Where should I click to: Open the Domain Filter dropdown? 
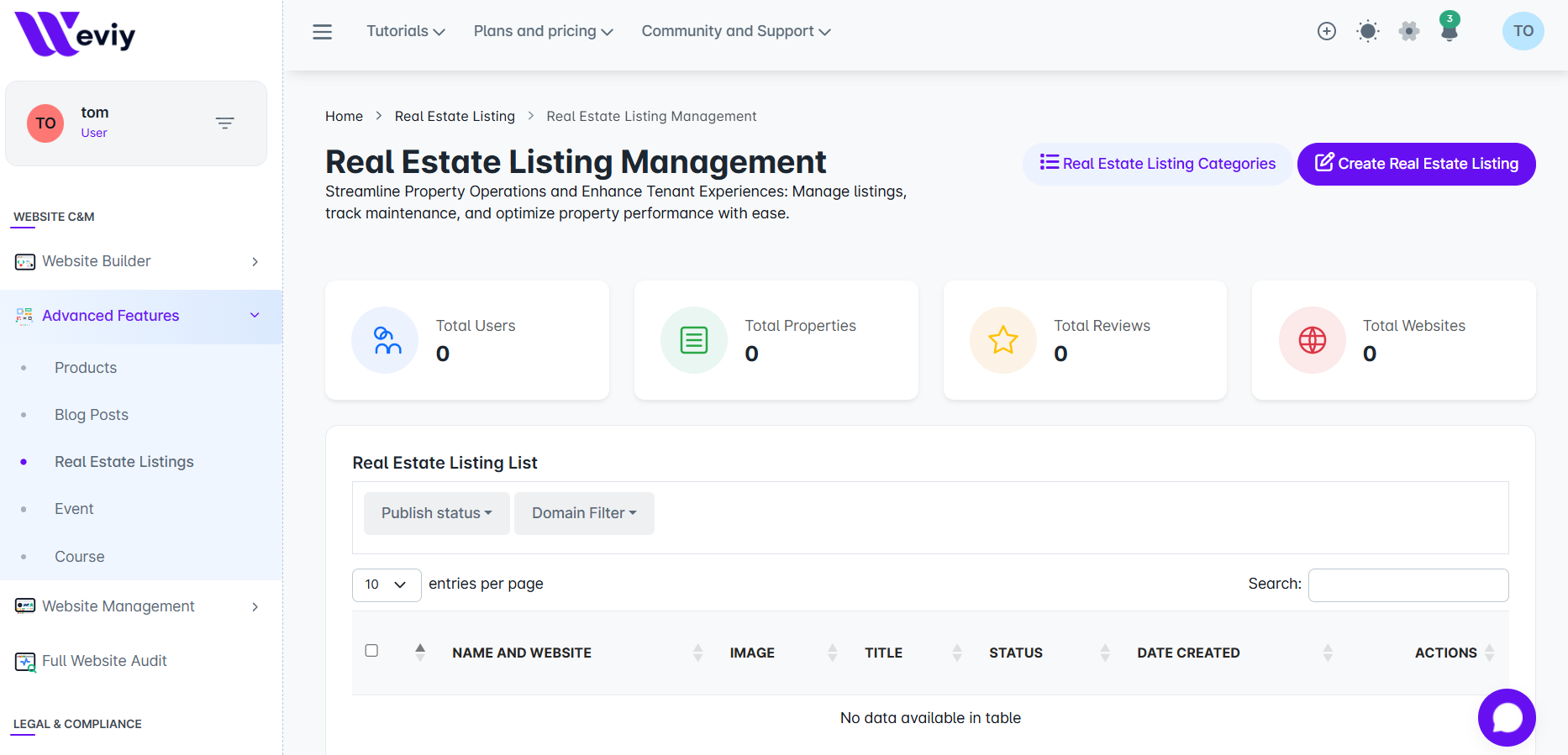pos(584,513)
